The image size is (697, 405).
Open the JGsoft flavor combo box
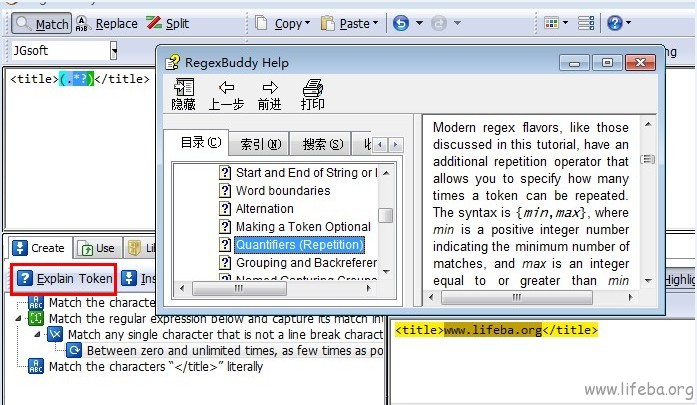(x=114, y=51)
